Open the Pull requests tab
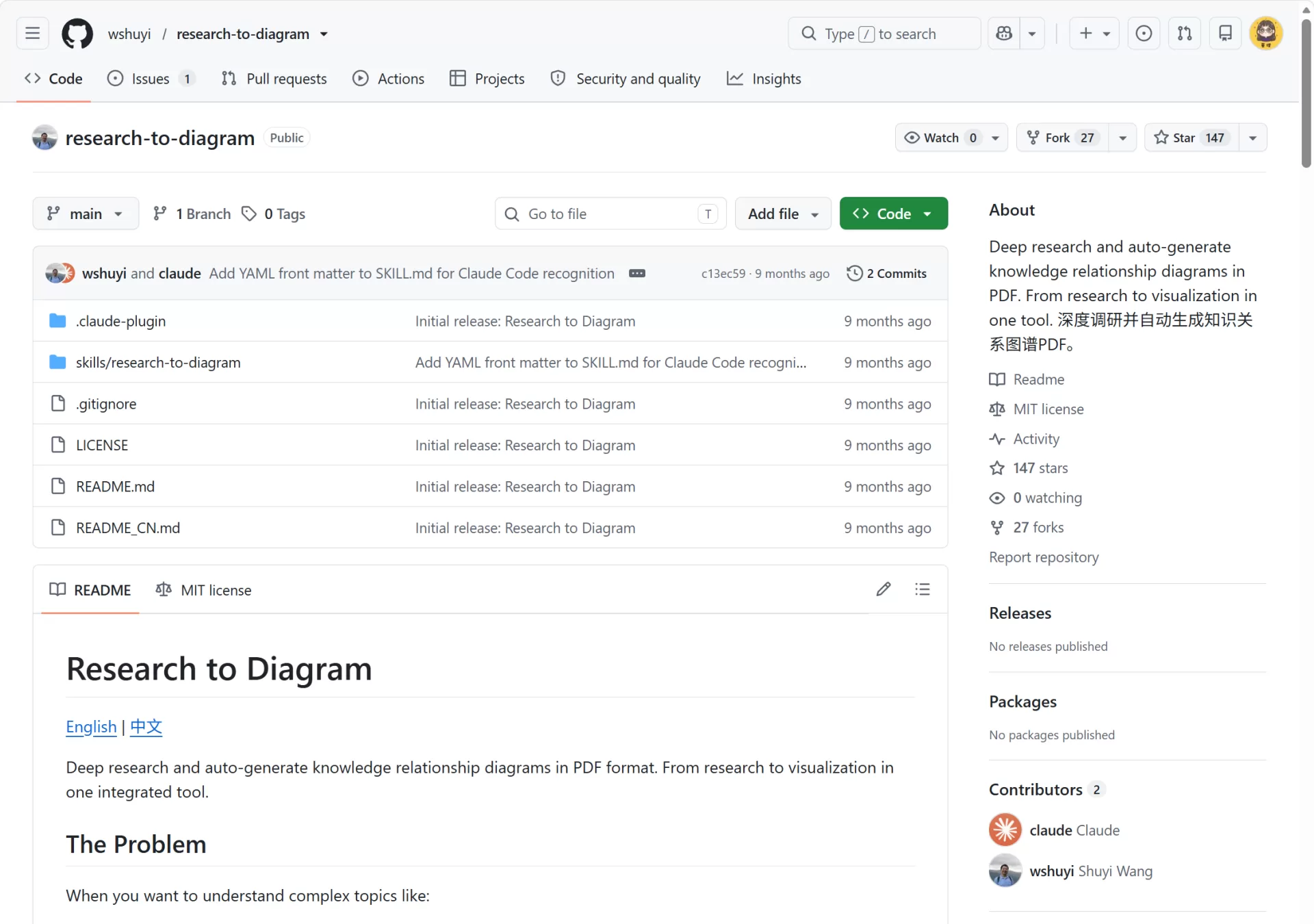This screenshot has width=1314, height=924. click(x=274, y=79)
